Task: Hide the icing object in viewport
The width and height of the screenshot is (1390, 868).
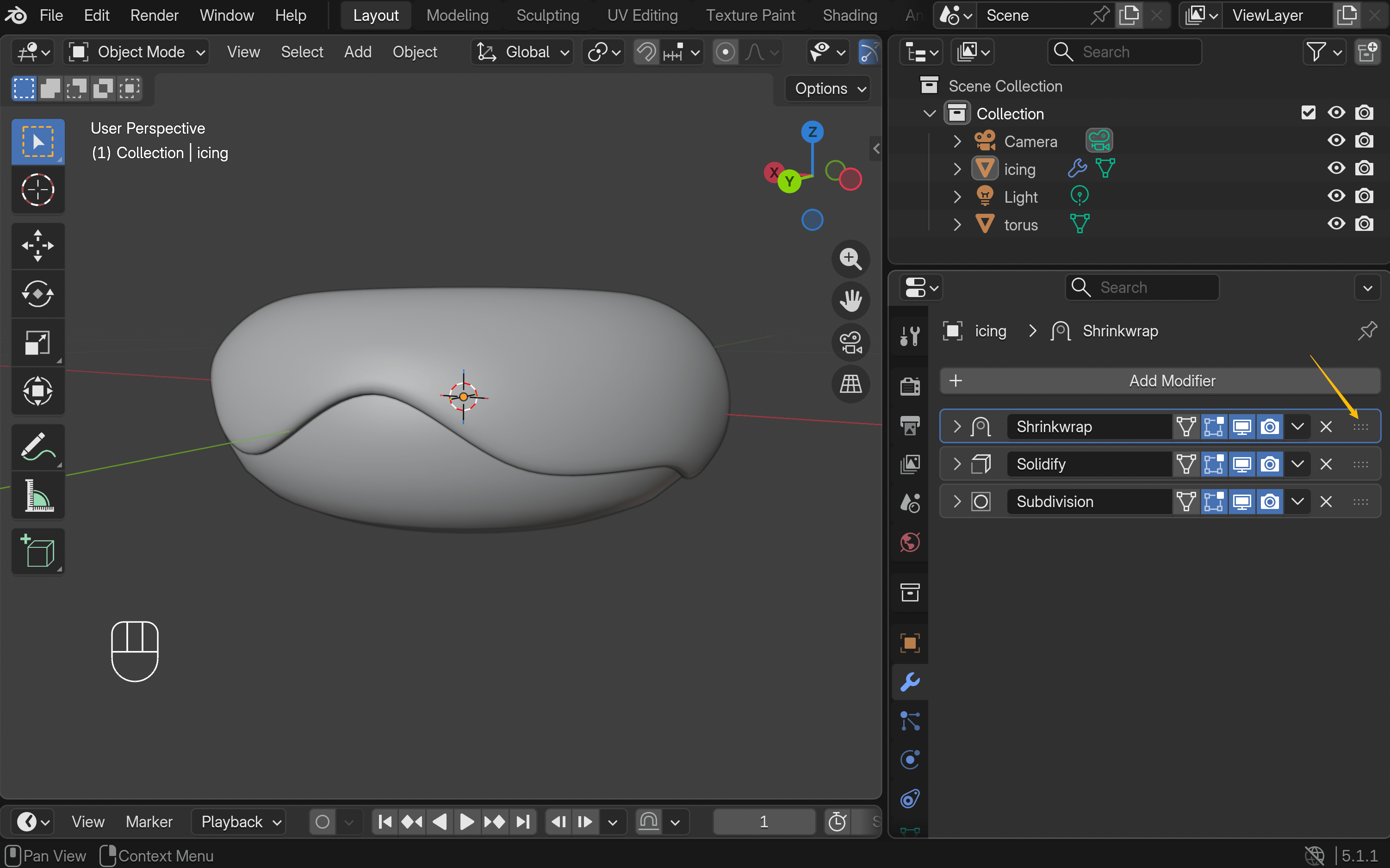Action: click(x=1336, y=168)
